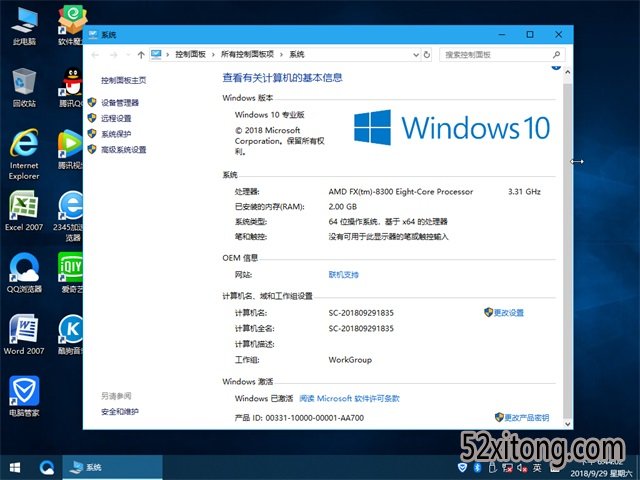Open the 爱奇艺 desktop shortcut
The width and height of the screenshot is (640, 480).
(x=71, y=273)
